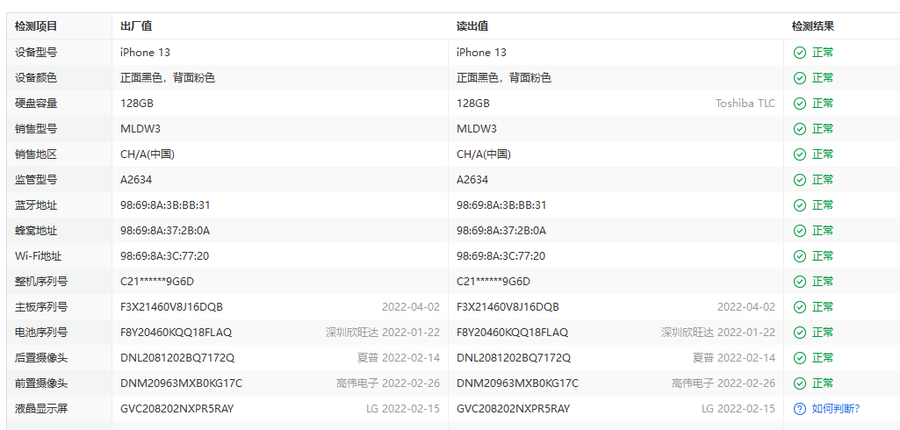The height and width of the screenshot is (430, 900).
Task: Select read-out front camera serial DNM20963MXB0KG17C
Action: [518, 383]
